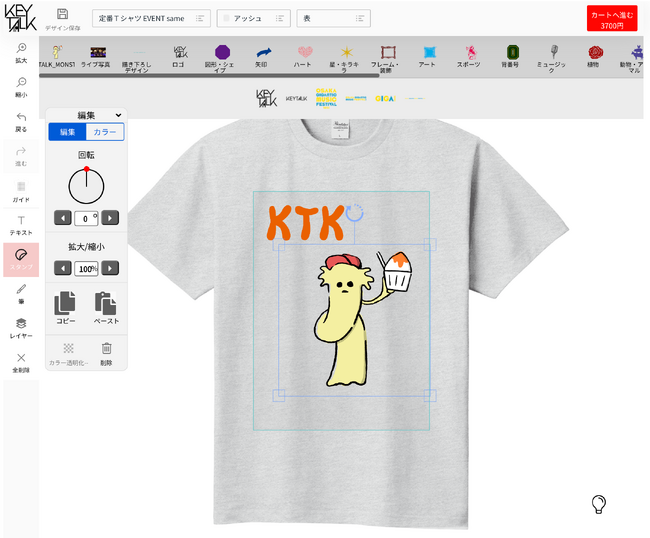Increase rotation with right arrow
This screenshot has width=650, height=538.
pos(110,218)
